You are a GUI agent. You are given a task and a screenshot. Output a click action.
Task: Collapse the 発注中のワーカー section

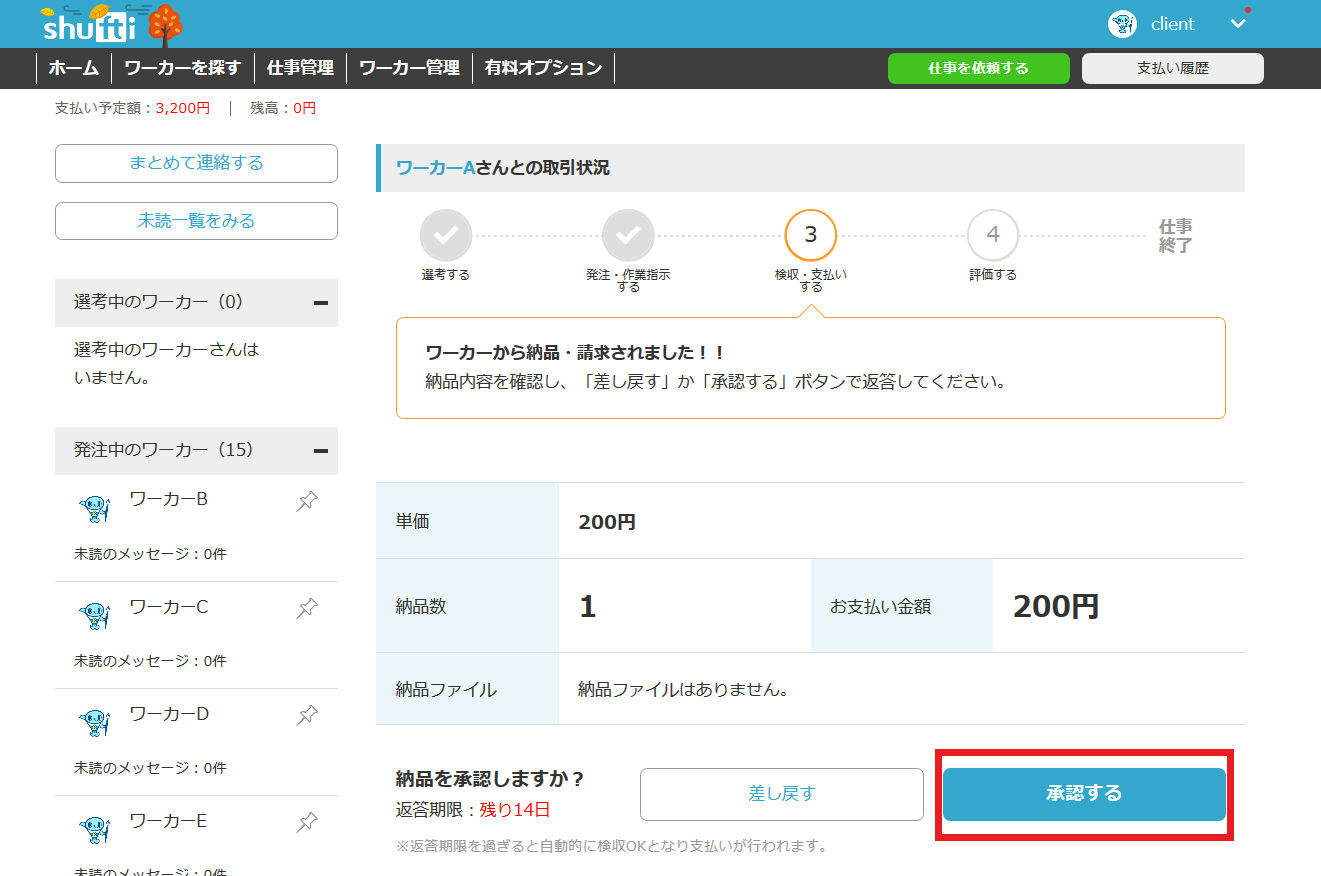coord(321,451)
